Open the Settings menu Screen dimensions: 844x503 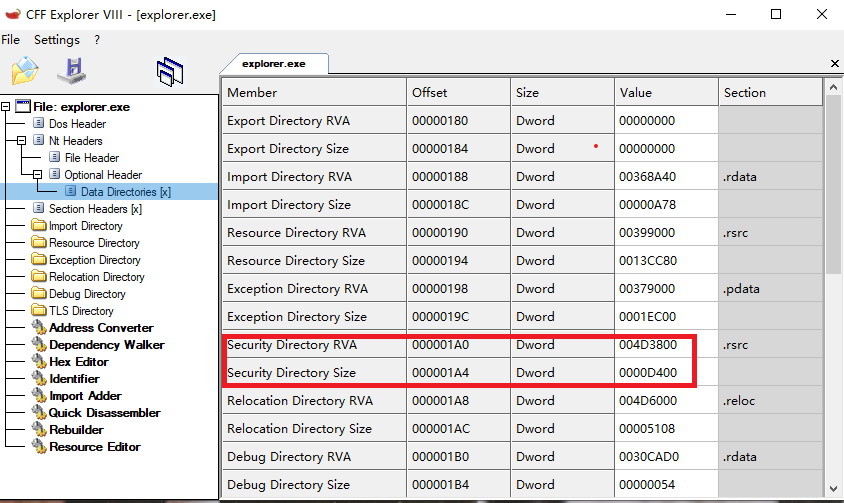pyautogui.click(x=56, y=40)
